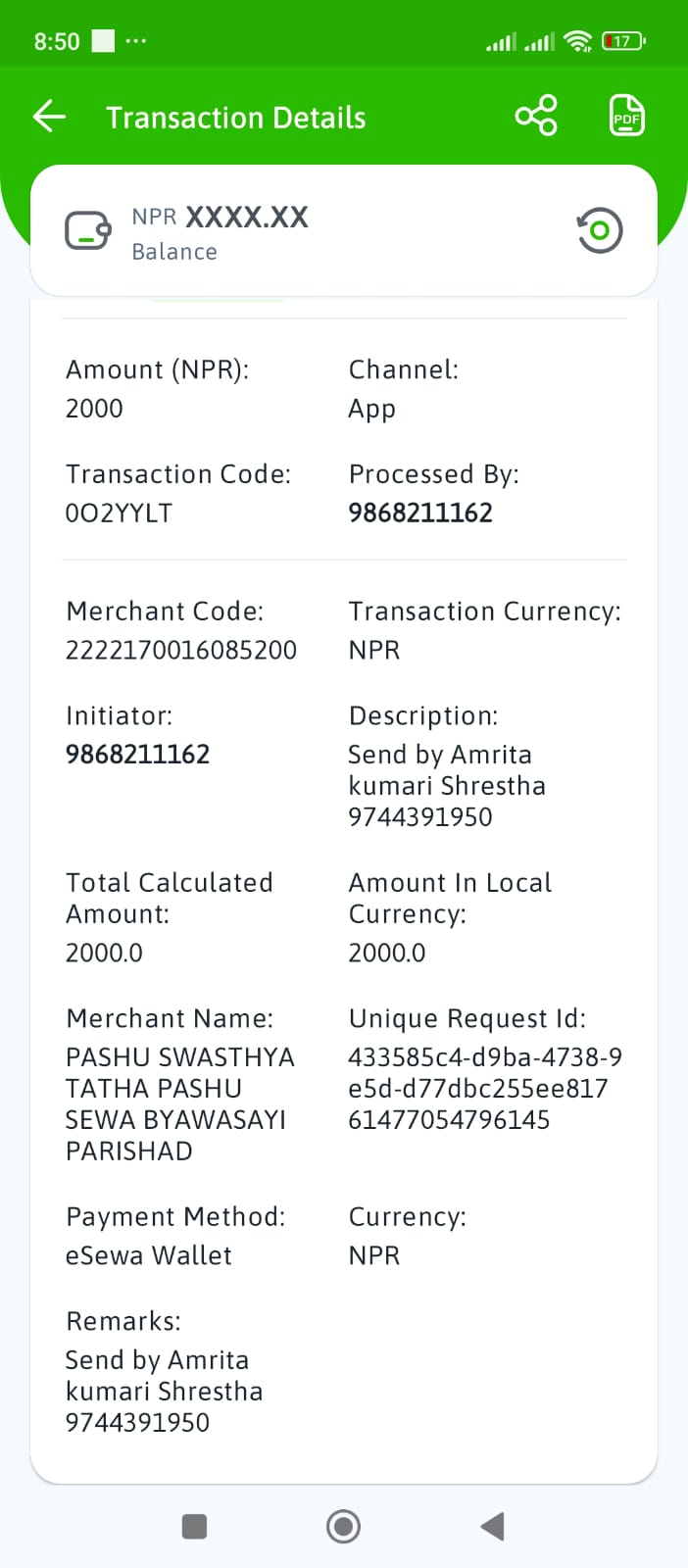The width and height of the screenshot is (688, 1568).
Task: Tap Android back triangle button
Action: tap(493, 1526)
